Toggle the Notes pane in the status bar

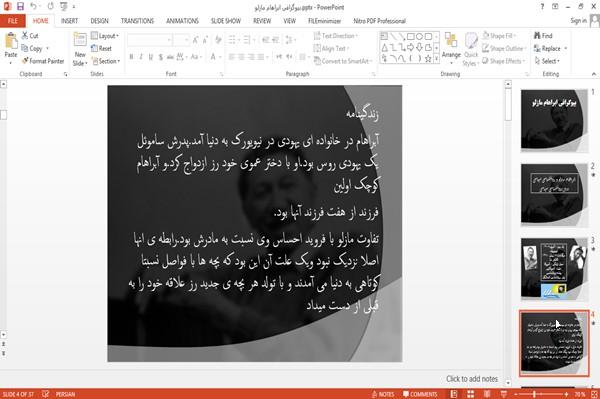(x=383, y=394)
